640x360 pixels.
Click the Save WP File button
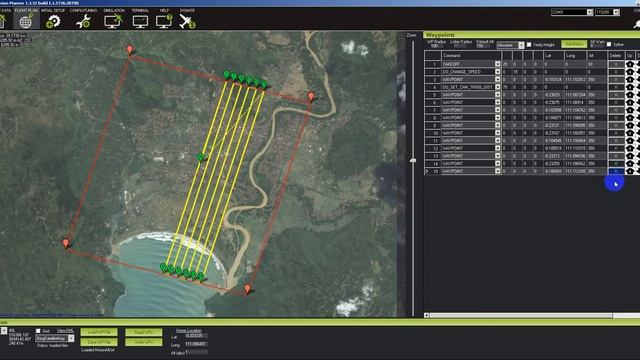(99, 342)
